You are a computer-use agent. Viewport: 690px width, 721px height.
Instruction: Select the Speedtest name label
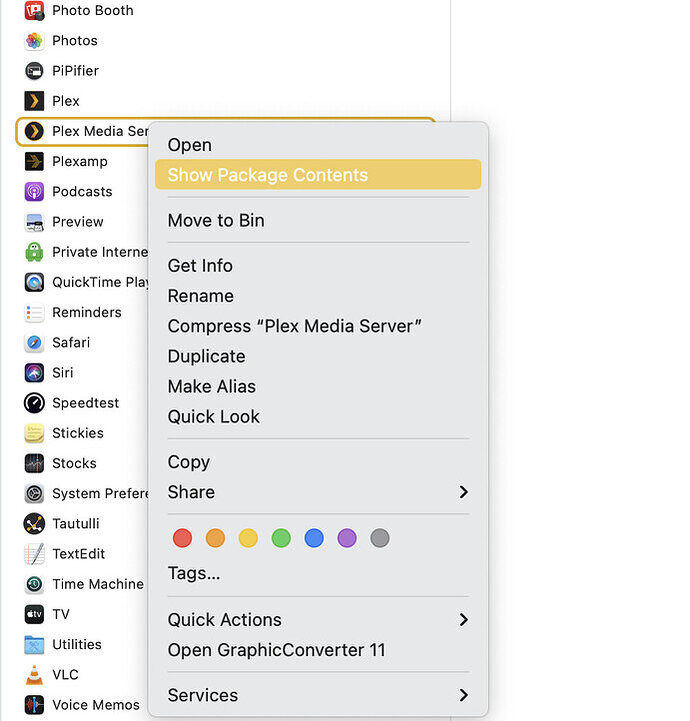(x=86, y=403)
